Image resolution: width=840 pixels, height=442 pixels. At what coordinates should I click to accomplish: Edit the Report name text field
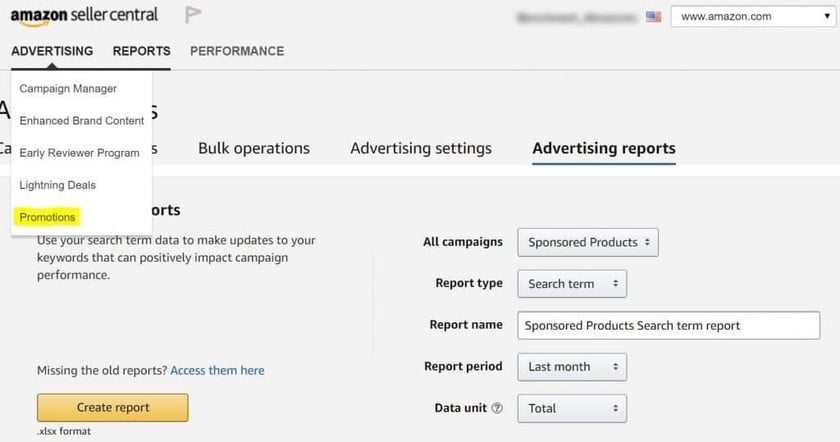pos(668,326)
